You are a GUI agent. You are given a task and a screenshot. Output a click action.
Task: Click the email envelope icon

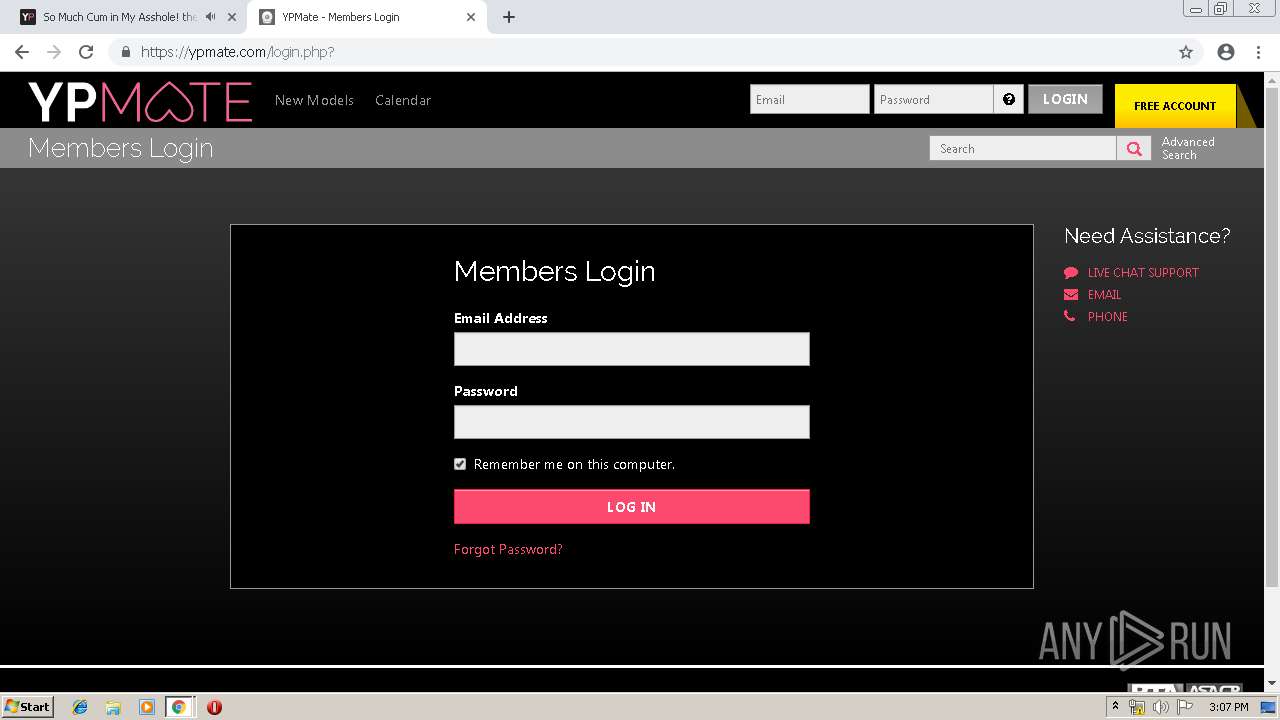(1071, 294)
